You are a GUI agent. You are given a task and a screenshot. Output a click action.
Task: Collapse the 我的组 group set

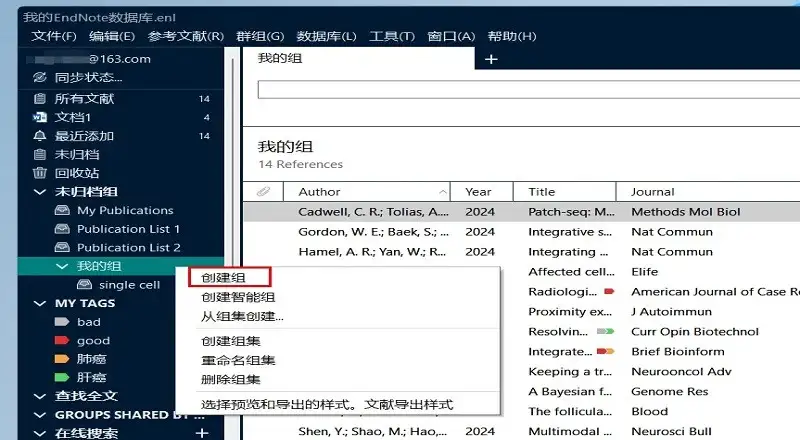tap(62, 266)
